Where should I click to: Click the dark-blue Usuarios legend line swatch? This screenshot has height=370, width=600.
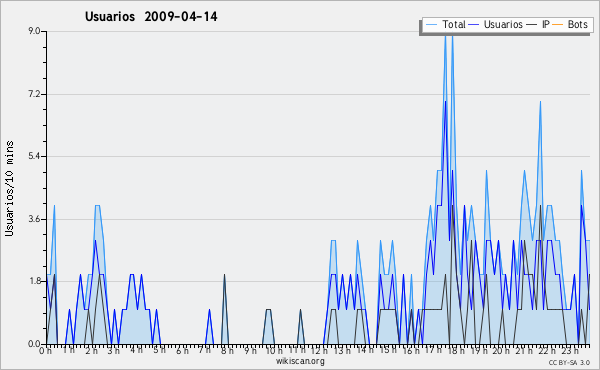(474, 24)
